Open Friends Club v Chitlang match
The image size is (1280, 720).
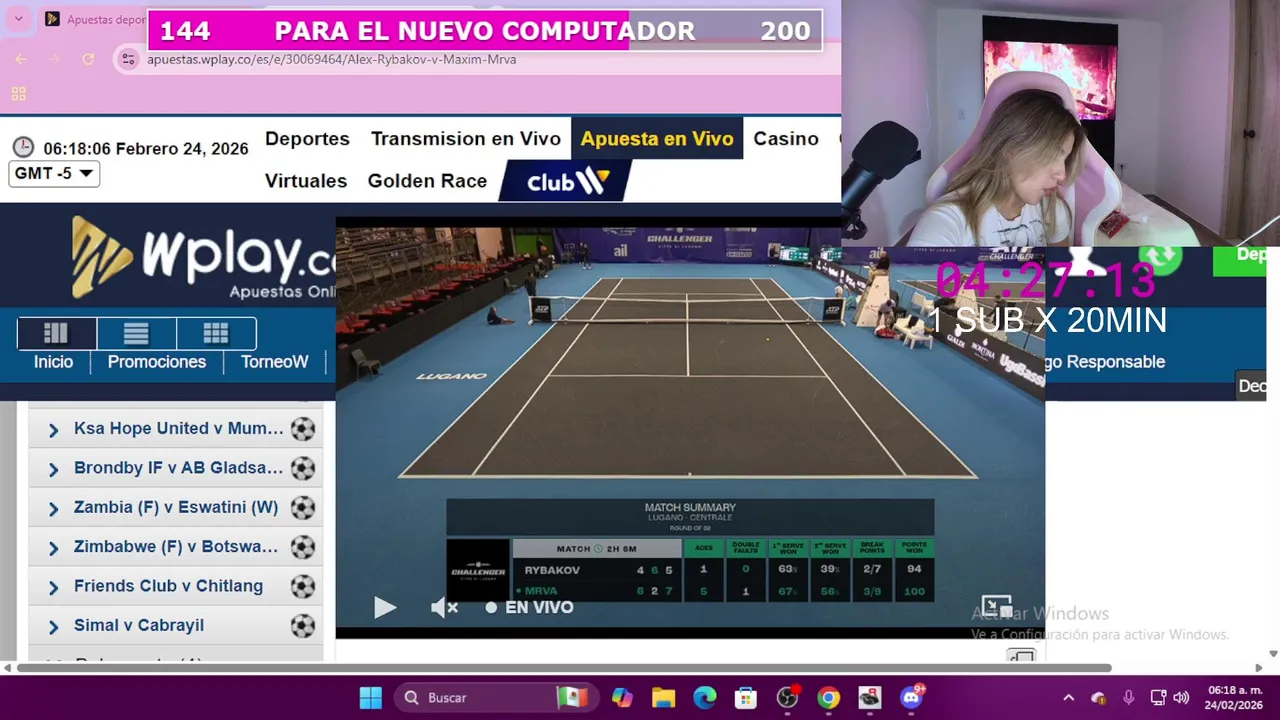coord(168,586)
